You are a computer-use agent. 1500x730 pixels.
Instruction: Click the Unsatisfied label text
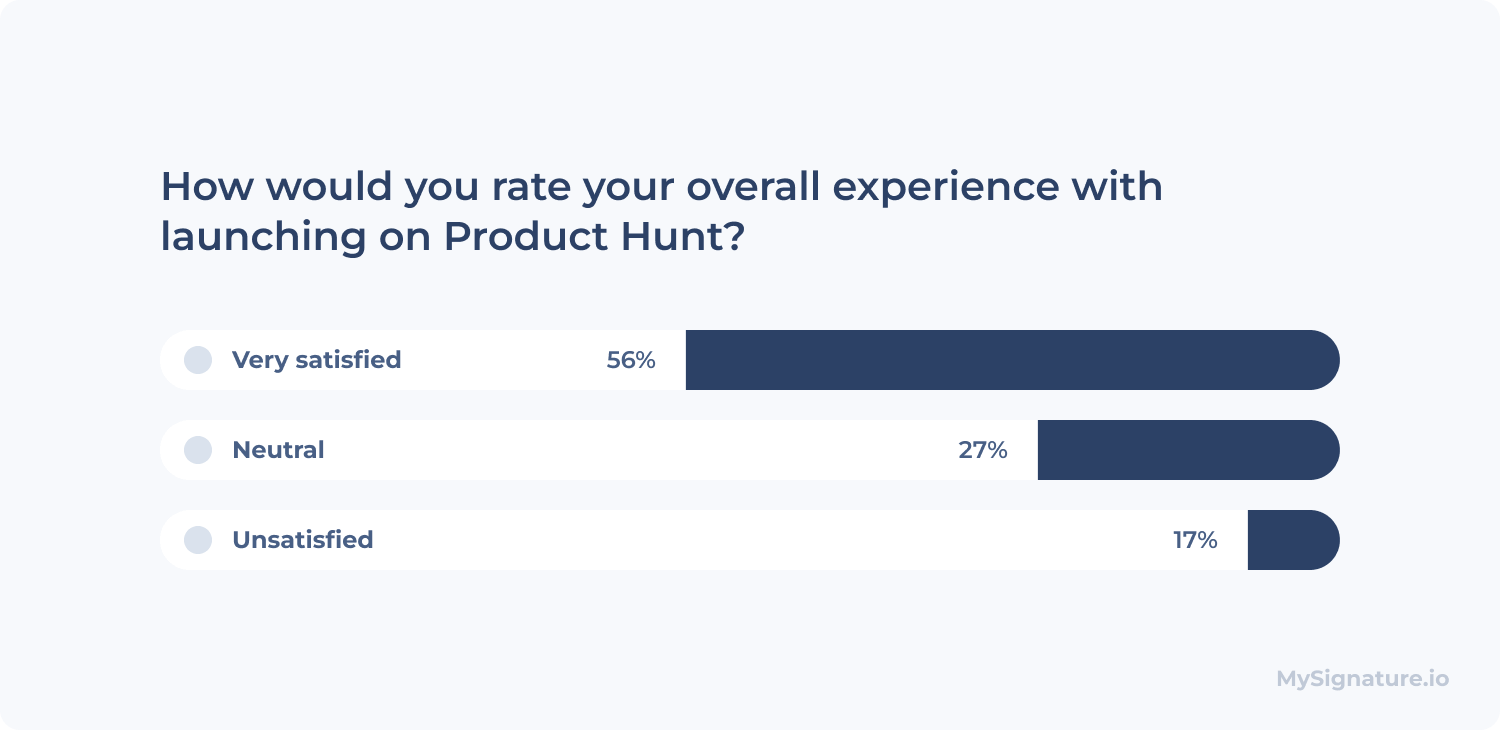point(302,540)
